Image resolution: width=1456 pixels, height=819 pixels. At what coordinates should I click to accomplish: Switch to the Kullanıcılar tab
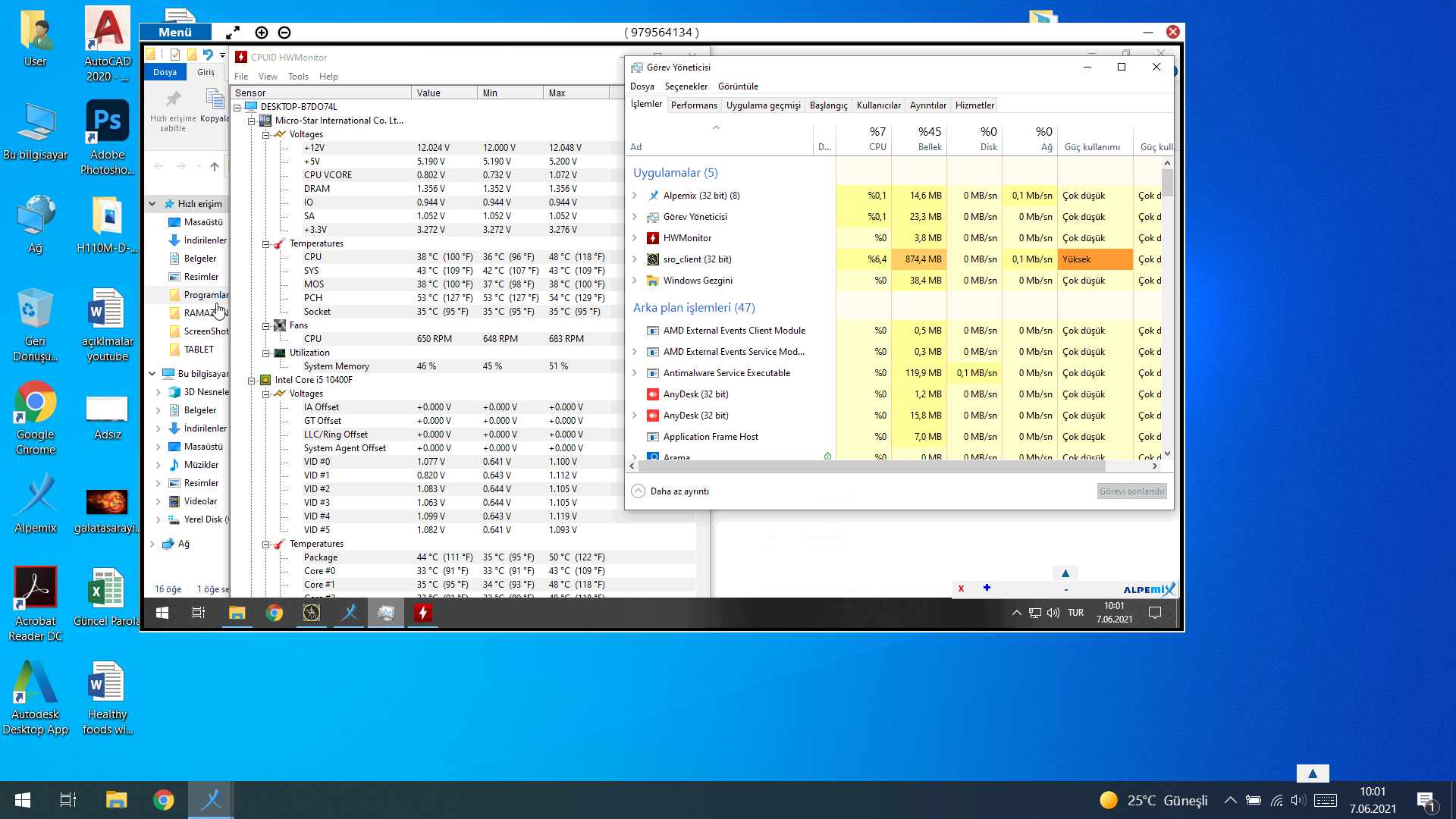pyautogui.click(x=879, y=105)
